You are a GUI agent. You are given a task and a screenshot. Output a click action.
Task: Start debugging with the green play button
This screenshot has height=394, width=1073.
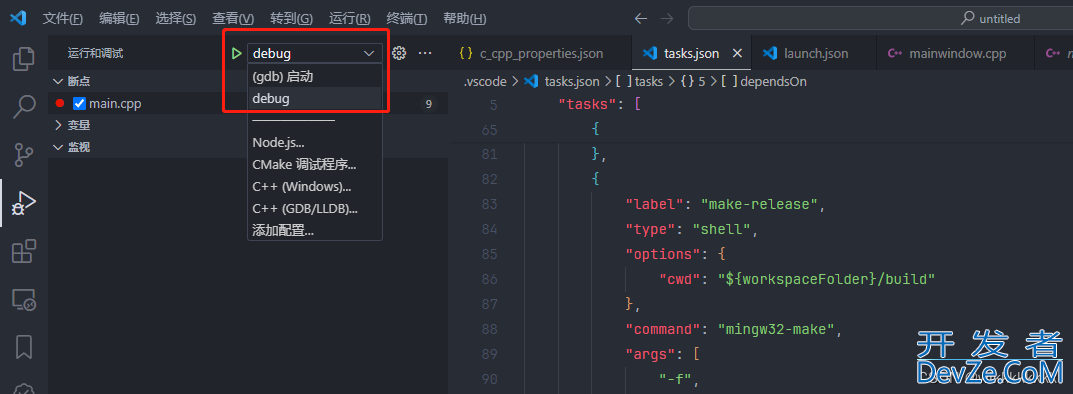coord(237,53)
